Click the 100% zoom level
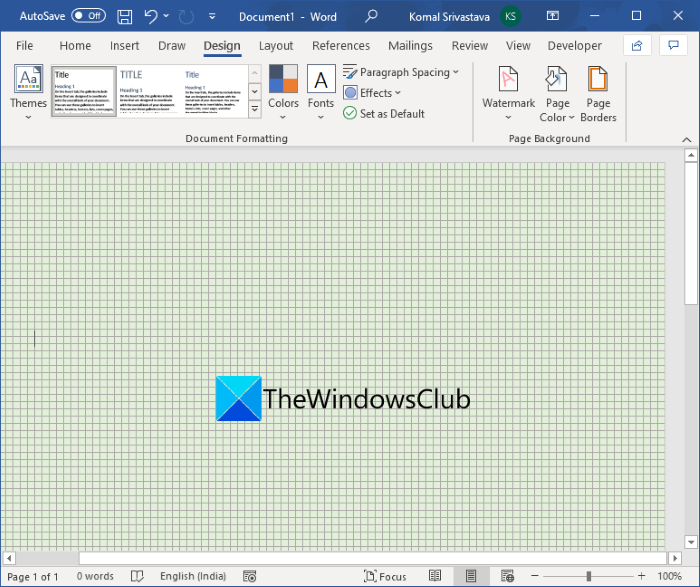Image resolution: width=700 pixels, height=587 pixels. (x=669, y=576)
